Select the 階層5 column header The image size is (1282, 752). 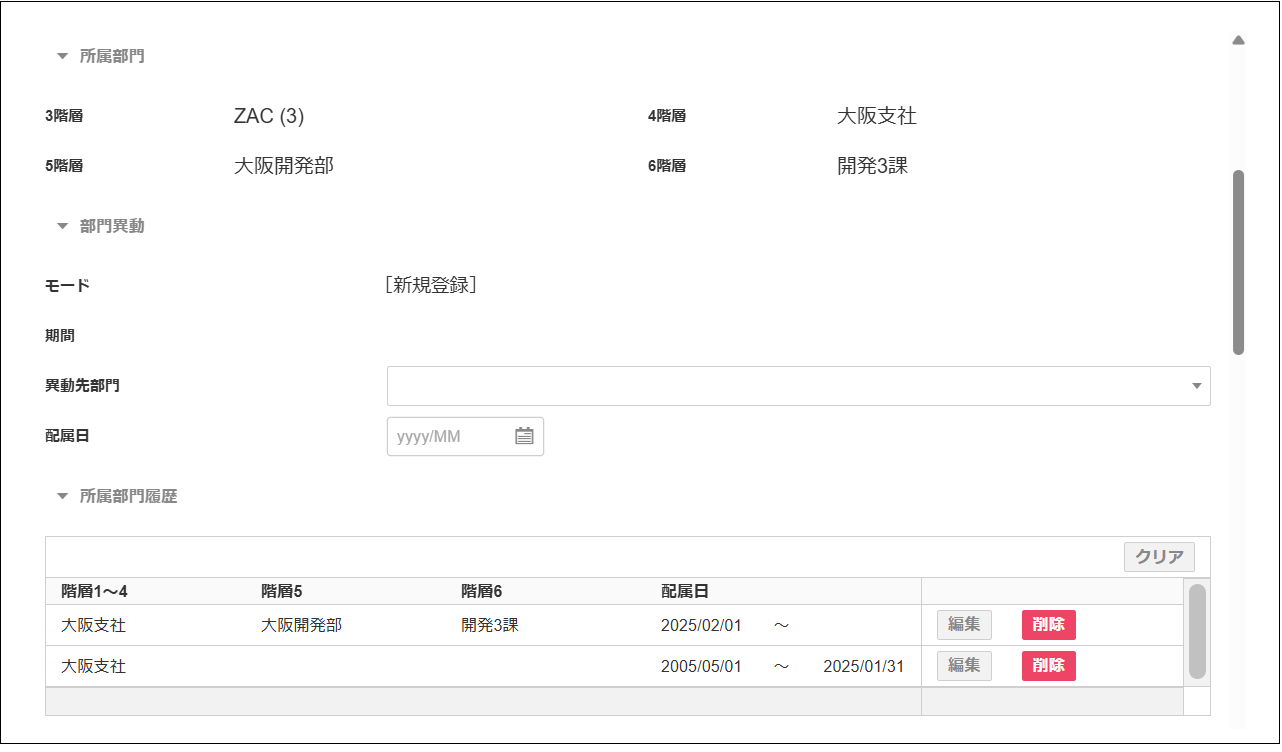281,591
